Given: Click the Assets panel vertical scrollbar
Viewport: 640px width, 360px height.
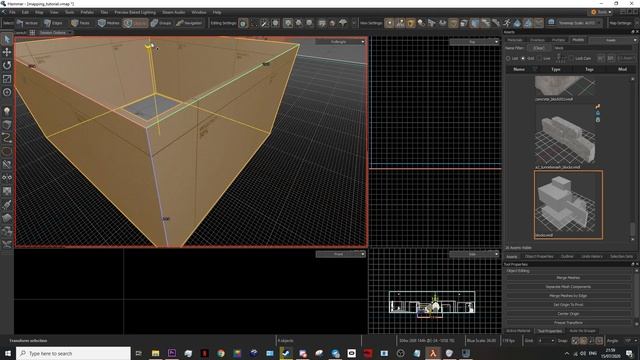Looking at the screenshot, I should (633, 159).
